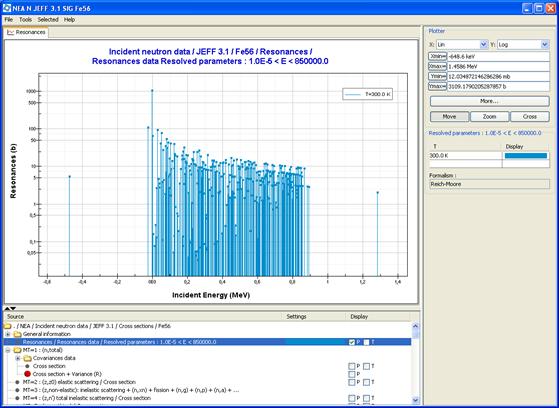Image resolution: width=559 pixels, height=408 pixels.
Task: Uncheck the P checkbox on Resonances row
Action: pyautogui.click(x=352, y=342)
